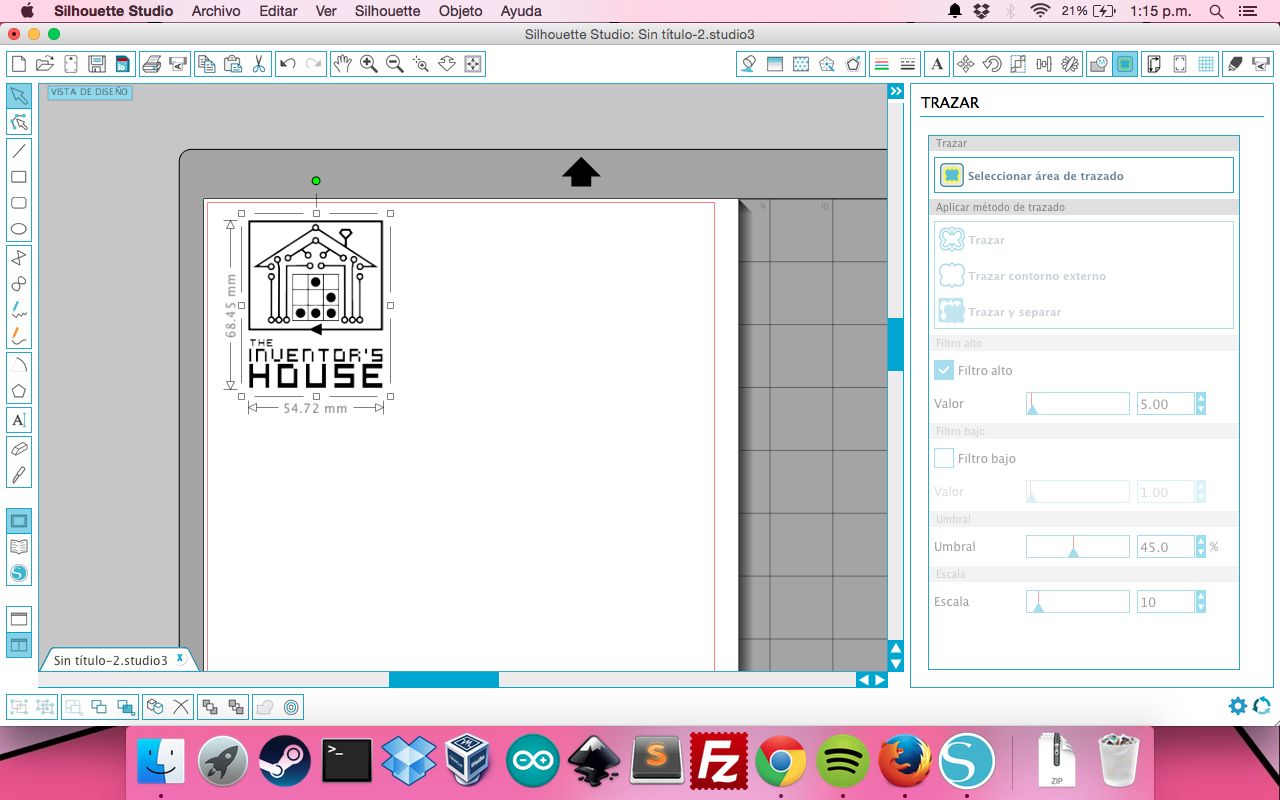Zoom in with the magnifier plus icon
Viewport: 1280px width, 800px height.
369,64
